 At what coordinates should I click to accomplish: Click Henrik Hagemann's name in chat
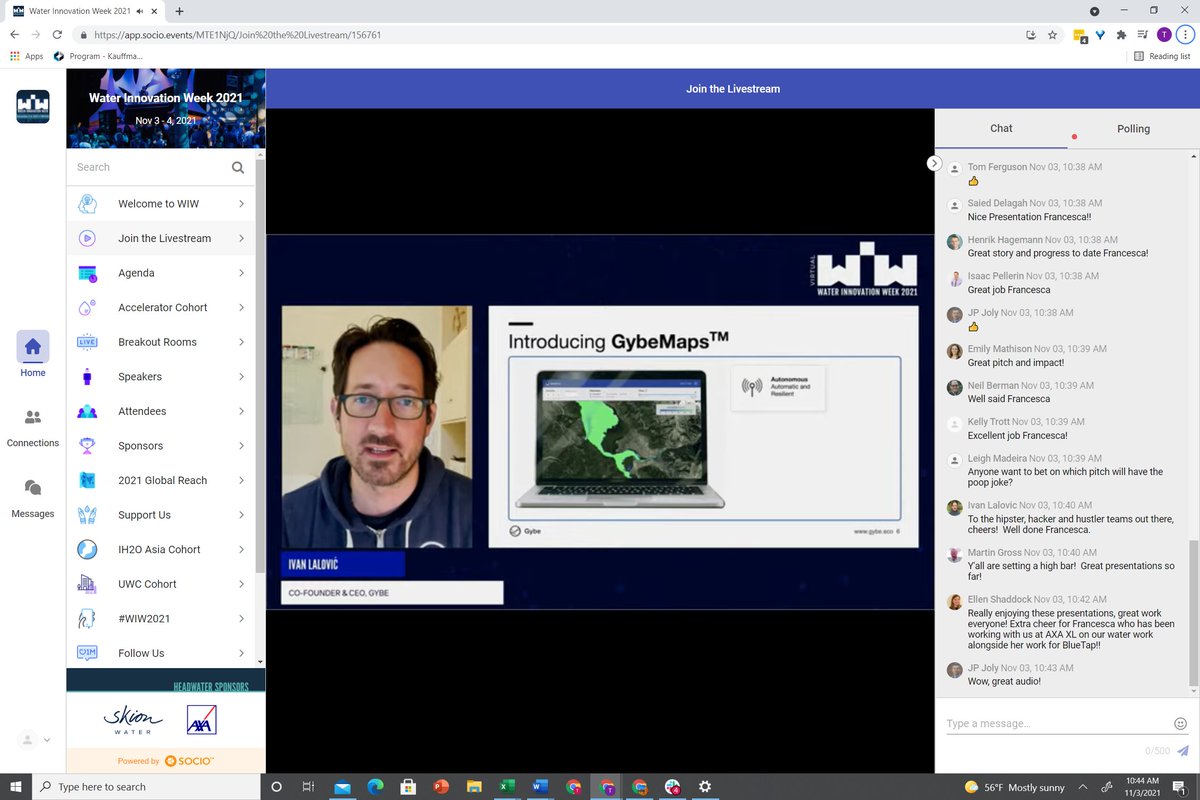click(x=1005, y=240)
